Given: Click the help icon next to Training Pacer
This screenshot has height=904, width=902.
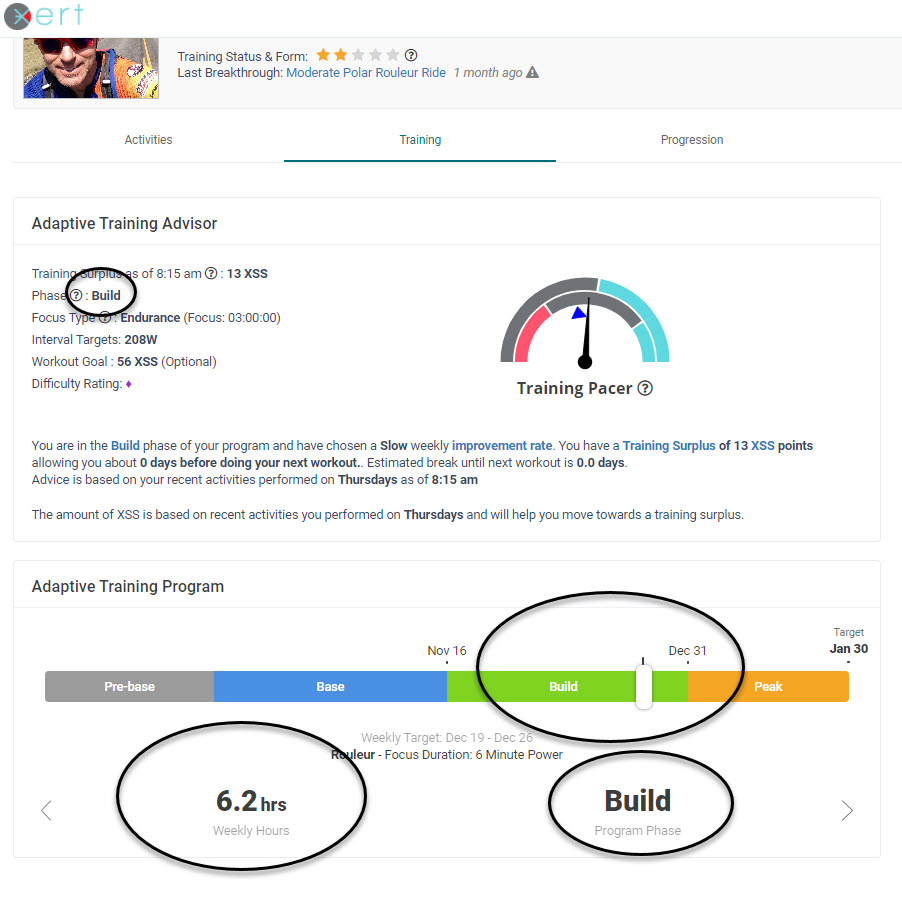Looking at the screenshot, I should [x=645, y=388].
